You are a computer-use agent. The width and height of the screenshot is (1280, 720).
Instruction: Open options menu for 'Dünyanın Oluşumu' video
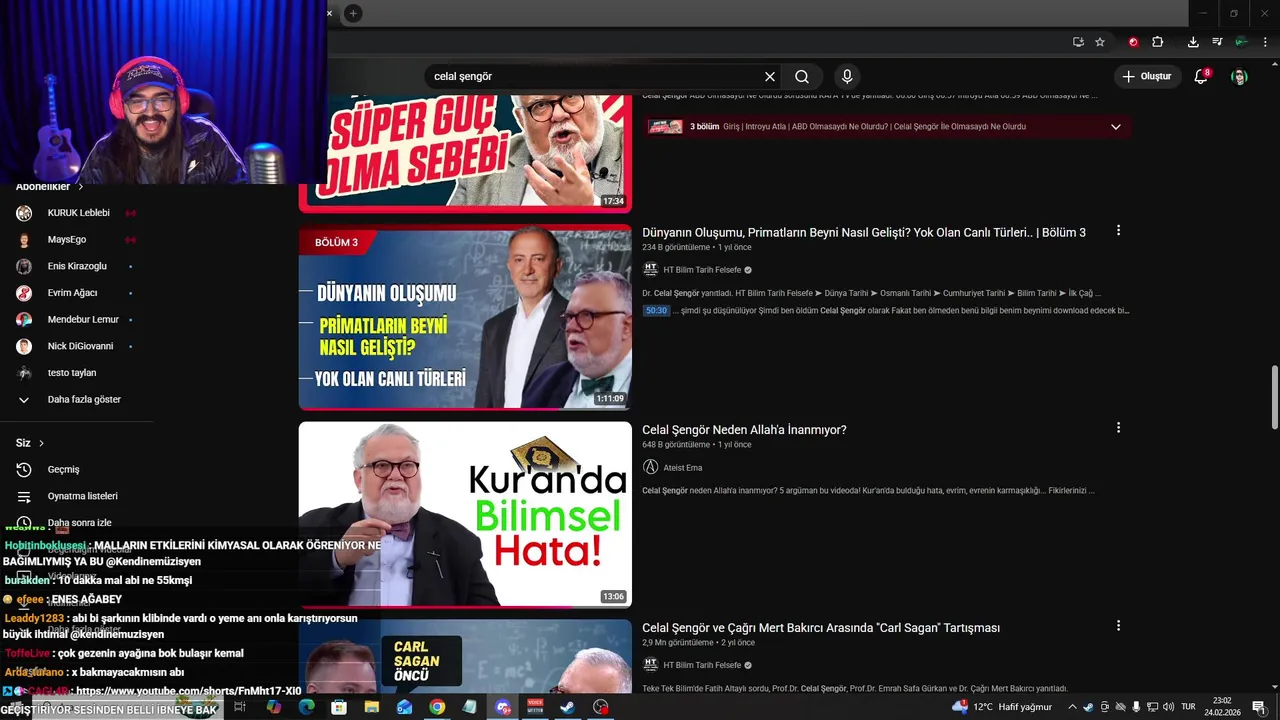click(x=1118, y=230)
